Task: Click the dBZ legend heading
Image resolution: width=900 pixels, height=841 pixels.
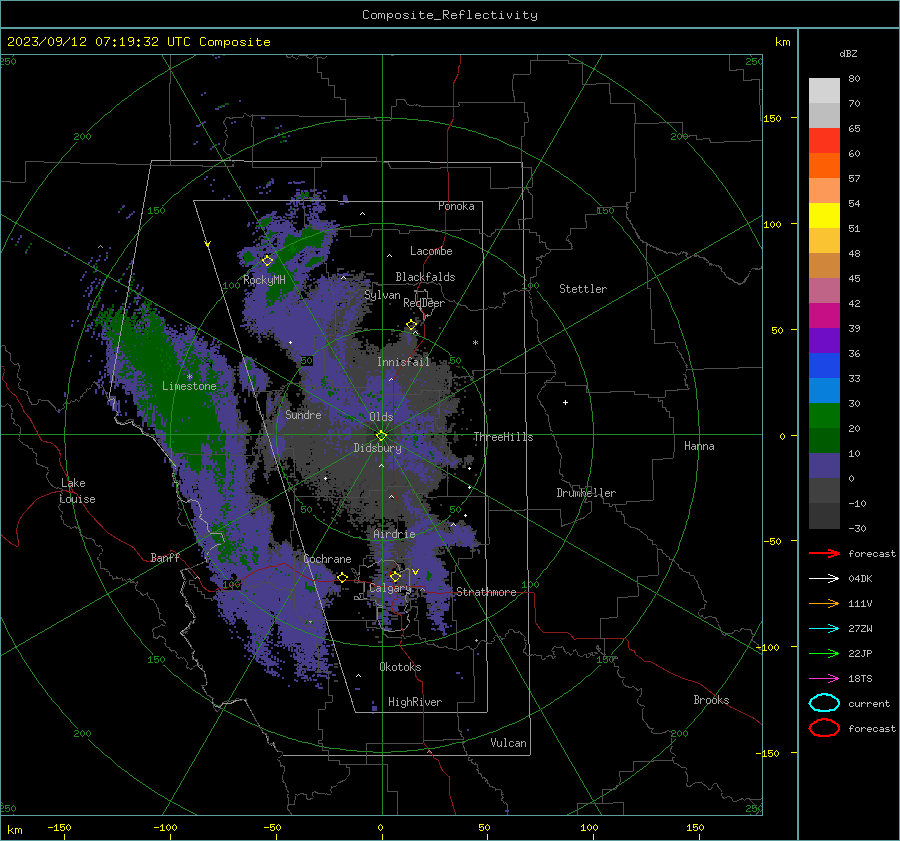Action: [x=848, y=53]
